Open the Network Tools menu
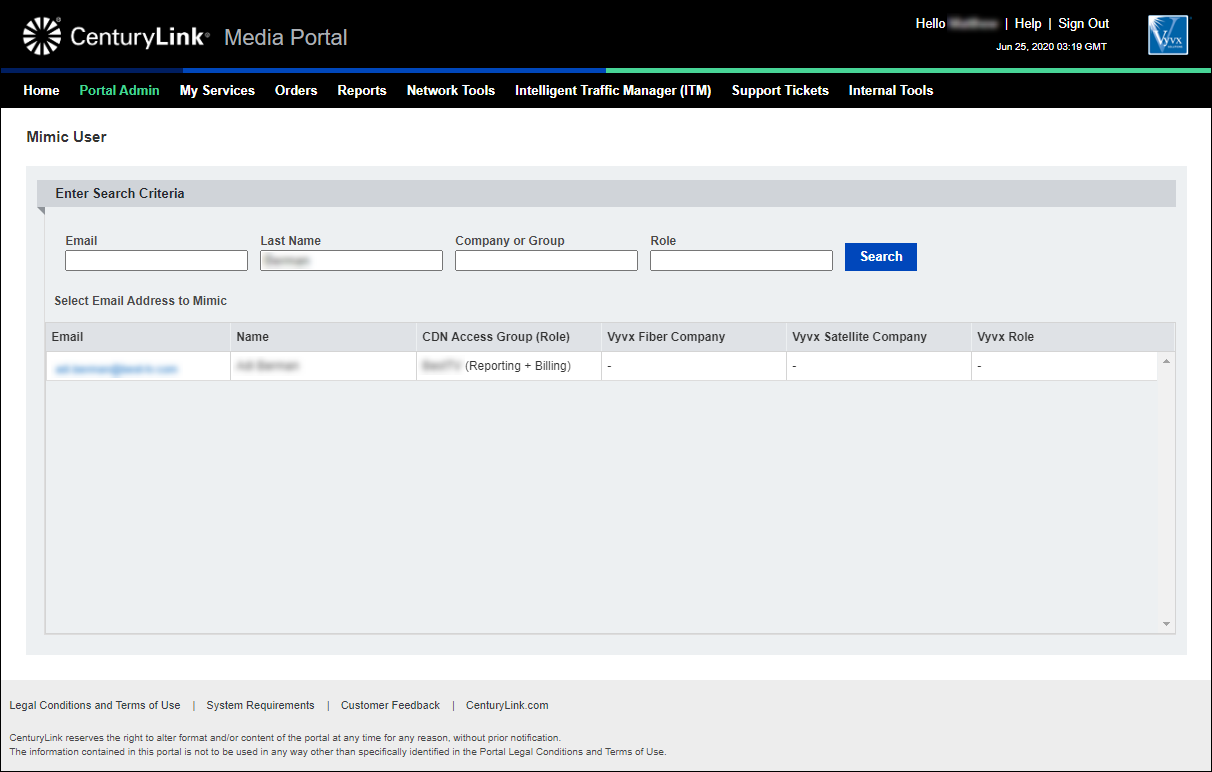Image resolution: width=1212 pixels, height=772 pixels. point(451,90)
